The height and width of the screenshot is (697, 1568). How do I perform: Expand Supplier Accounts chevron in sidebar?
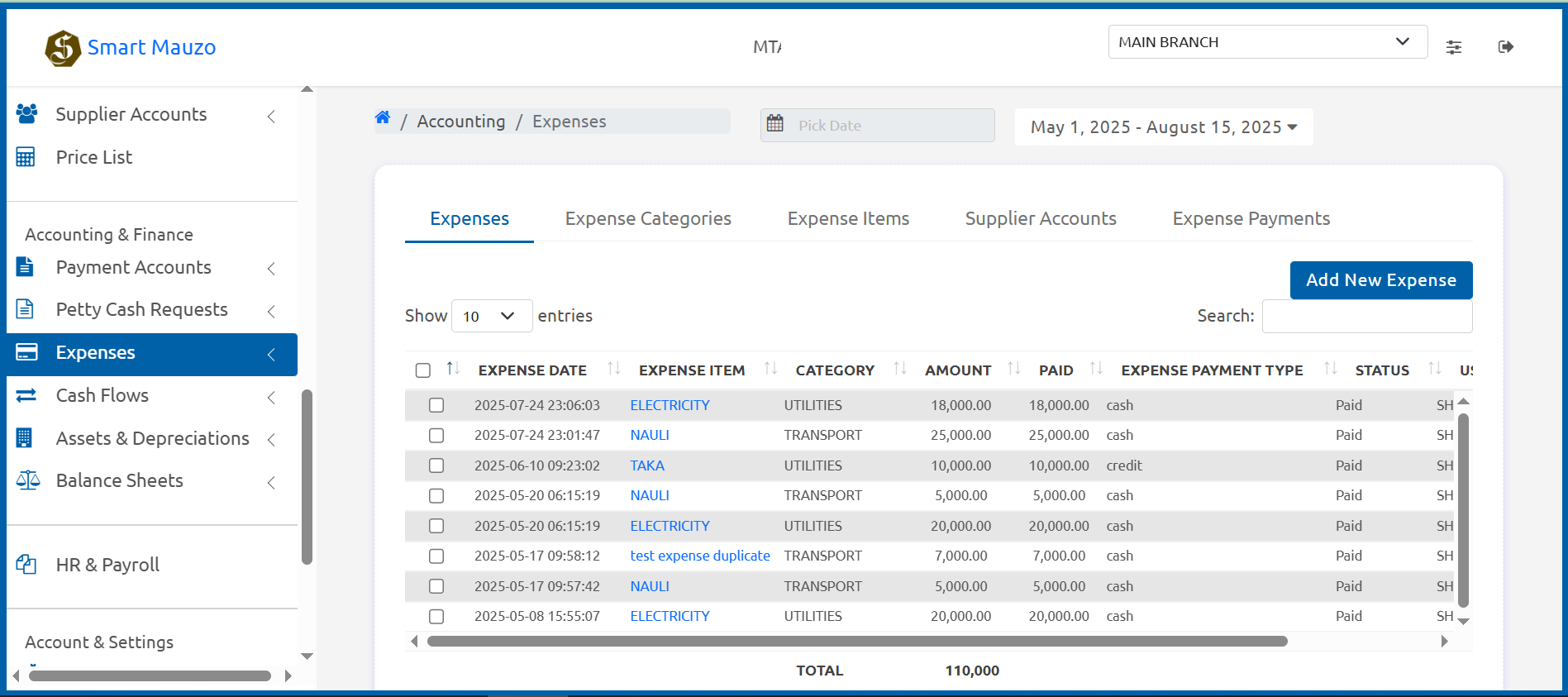[271, 117]
